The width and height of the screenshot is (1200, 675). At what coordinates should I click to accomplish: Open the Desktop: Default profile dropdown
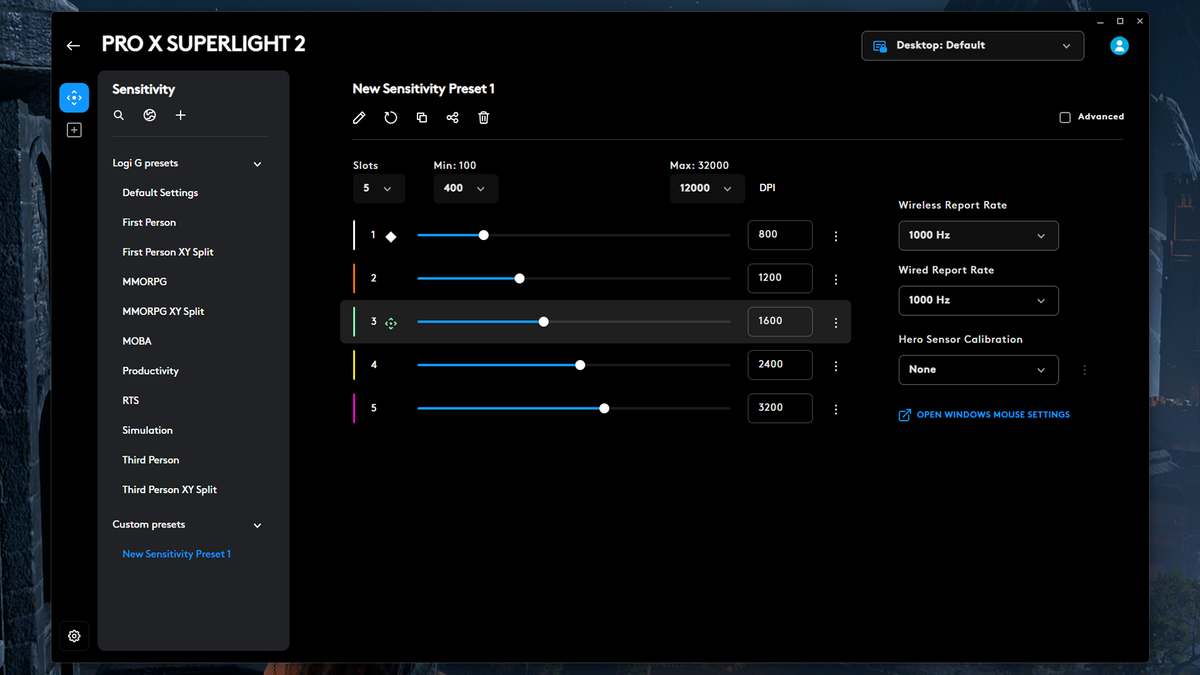tap(973, 46)
